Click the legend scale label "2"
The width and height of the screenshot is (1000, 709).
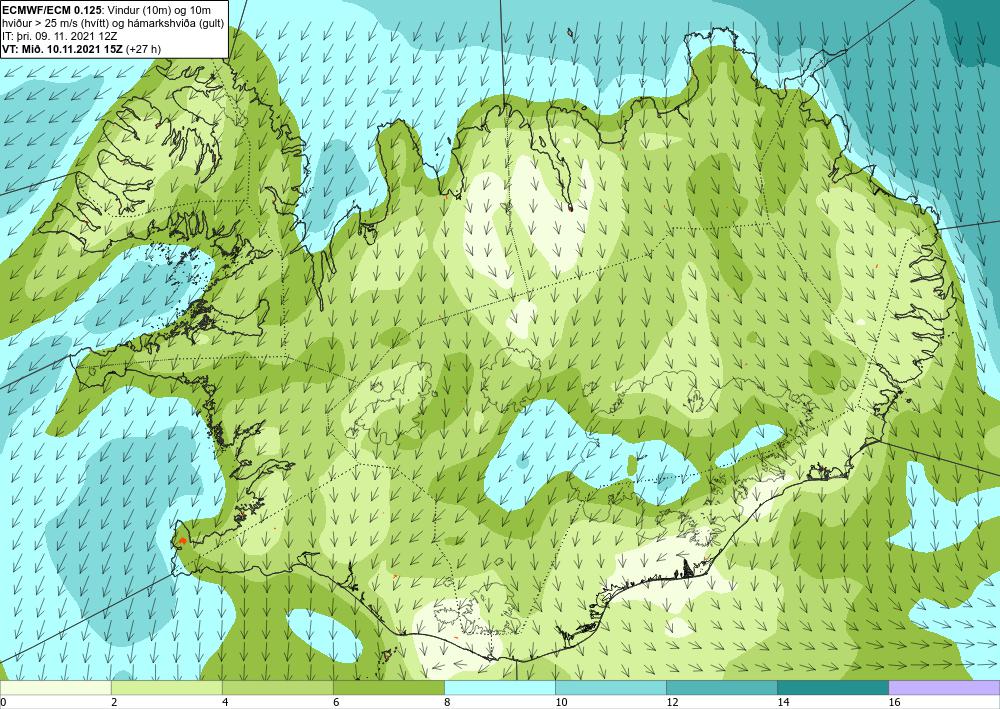point(114,703)
